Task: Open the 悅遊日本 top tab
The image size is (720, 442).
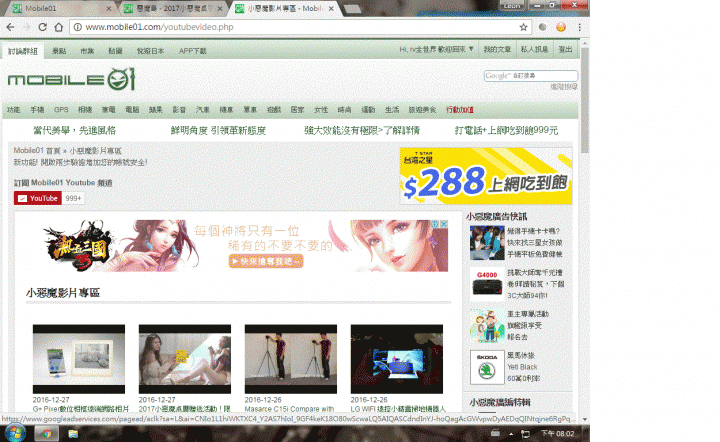Action: [151, 51]
